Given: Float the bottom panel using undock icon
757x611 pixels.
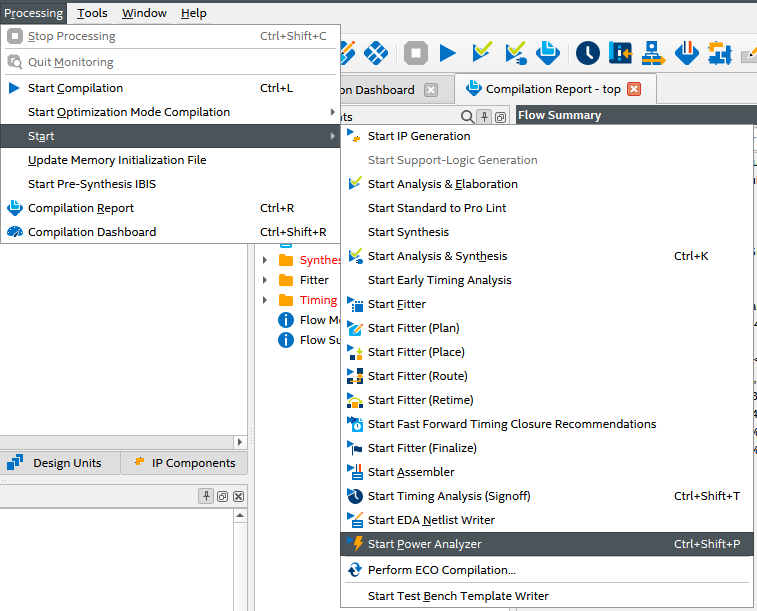Looking at the screenshot, I should click(222, 496).
